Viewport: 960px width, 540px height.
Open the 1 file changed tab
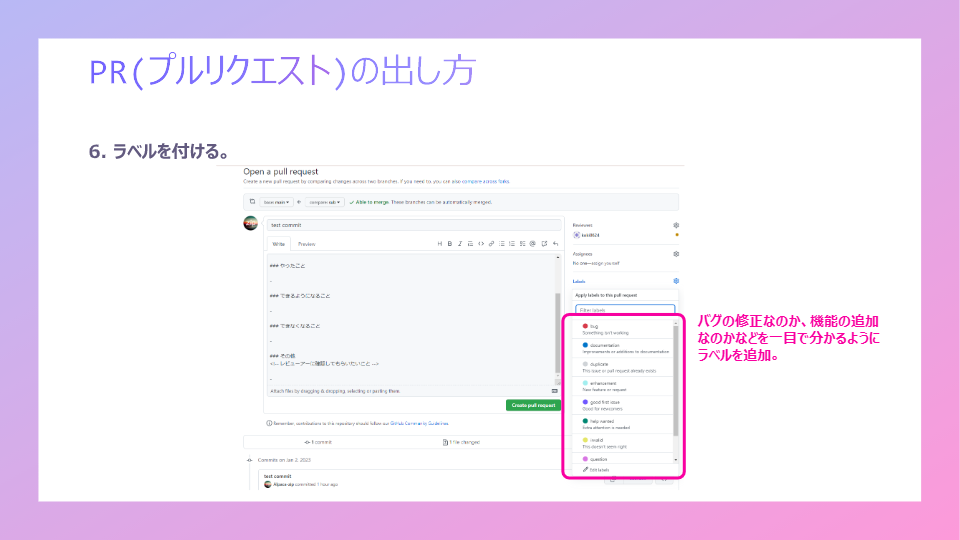pos(461,442)
